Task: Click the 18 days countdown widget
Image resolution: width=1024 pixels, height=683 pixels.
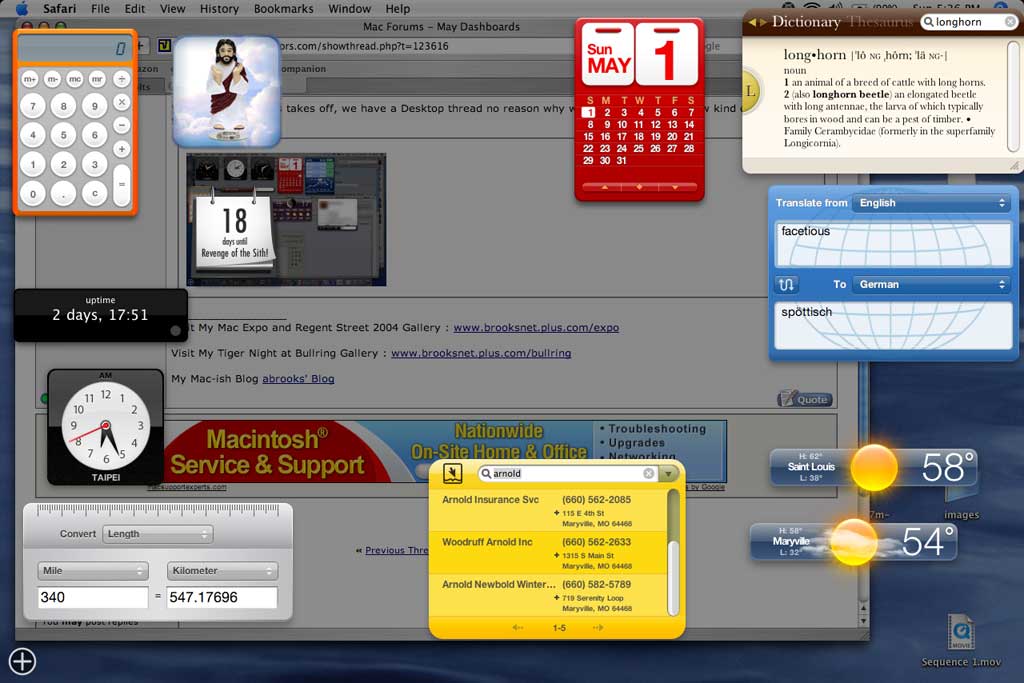Action: (x=235, y=232)
